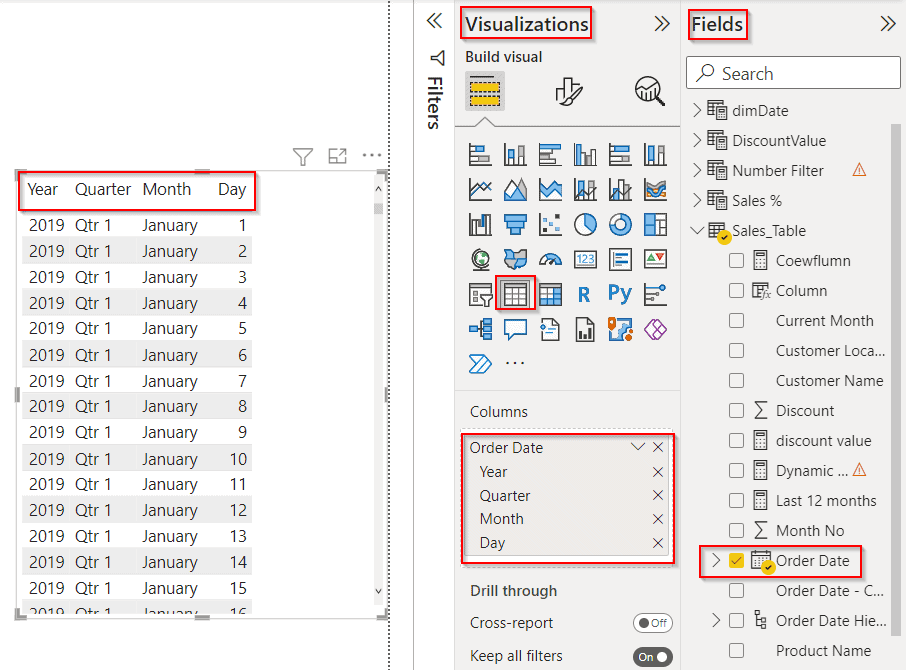Select the pie chart visual
The width and height of the screenshot is (906, 670).
585,225
